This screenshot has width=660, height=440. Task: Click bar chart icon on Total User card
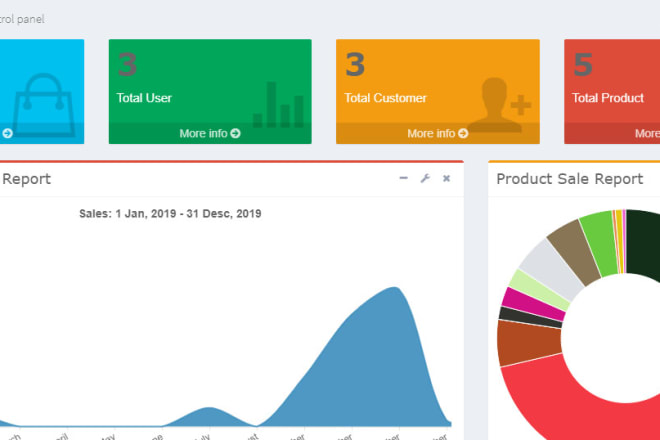[278, 105]
